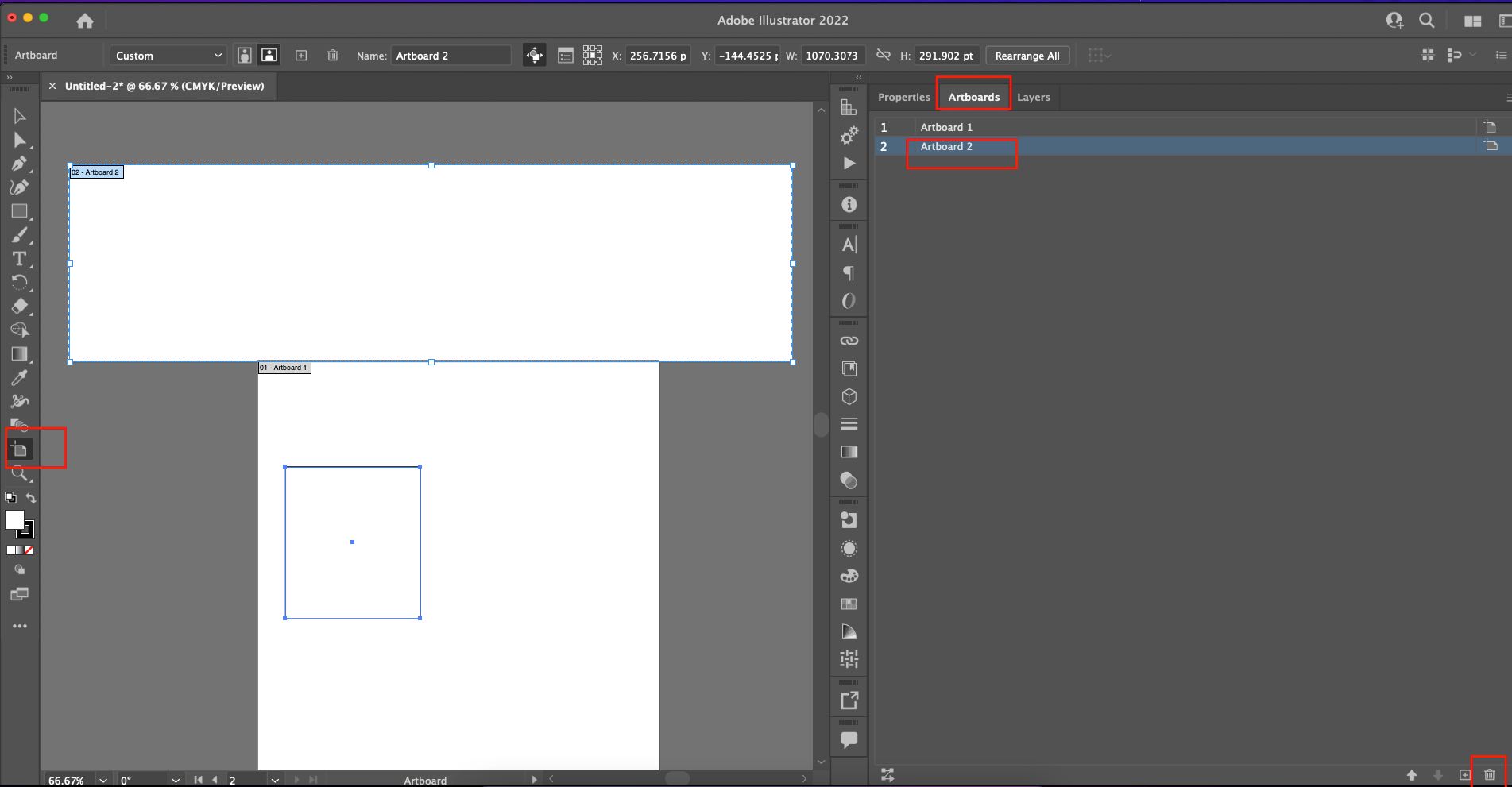This screenshot has width=1512, height=787.
Task: Open the Properties tab
Action: [903, 96]
